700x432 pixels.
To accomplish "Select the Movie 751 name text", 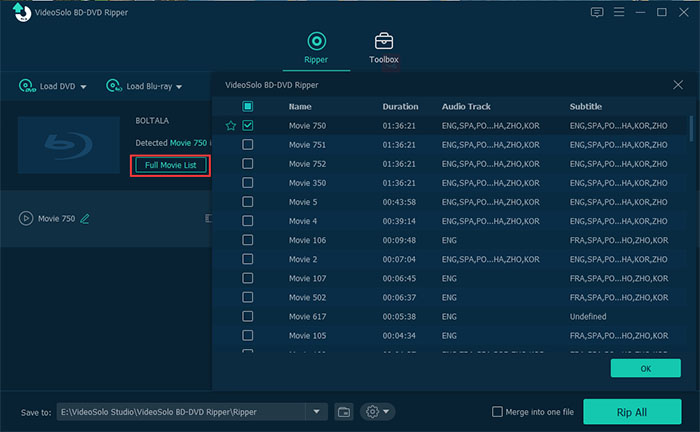I will pyautogui.click(x=307, y=145).
